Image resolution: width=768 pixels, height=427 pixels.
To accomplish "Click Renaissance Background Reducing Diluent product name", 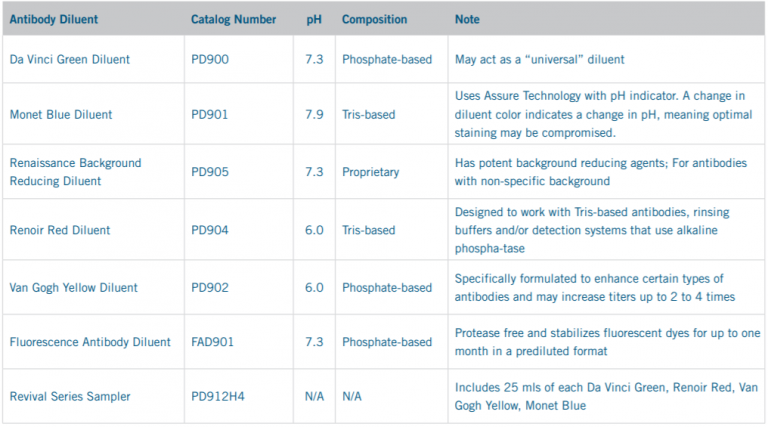I will point(75,172).
